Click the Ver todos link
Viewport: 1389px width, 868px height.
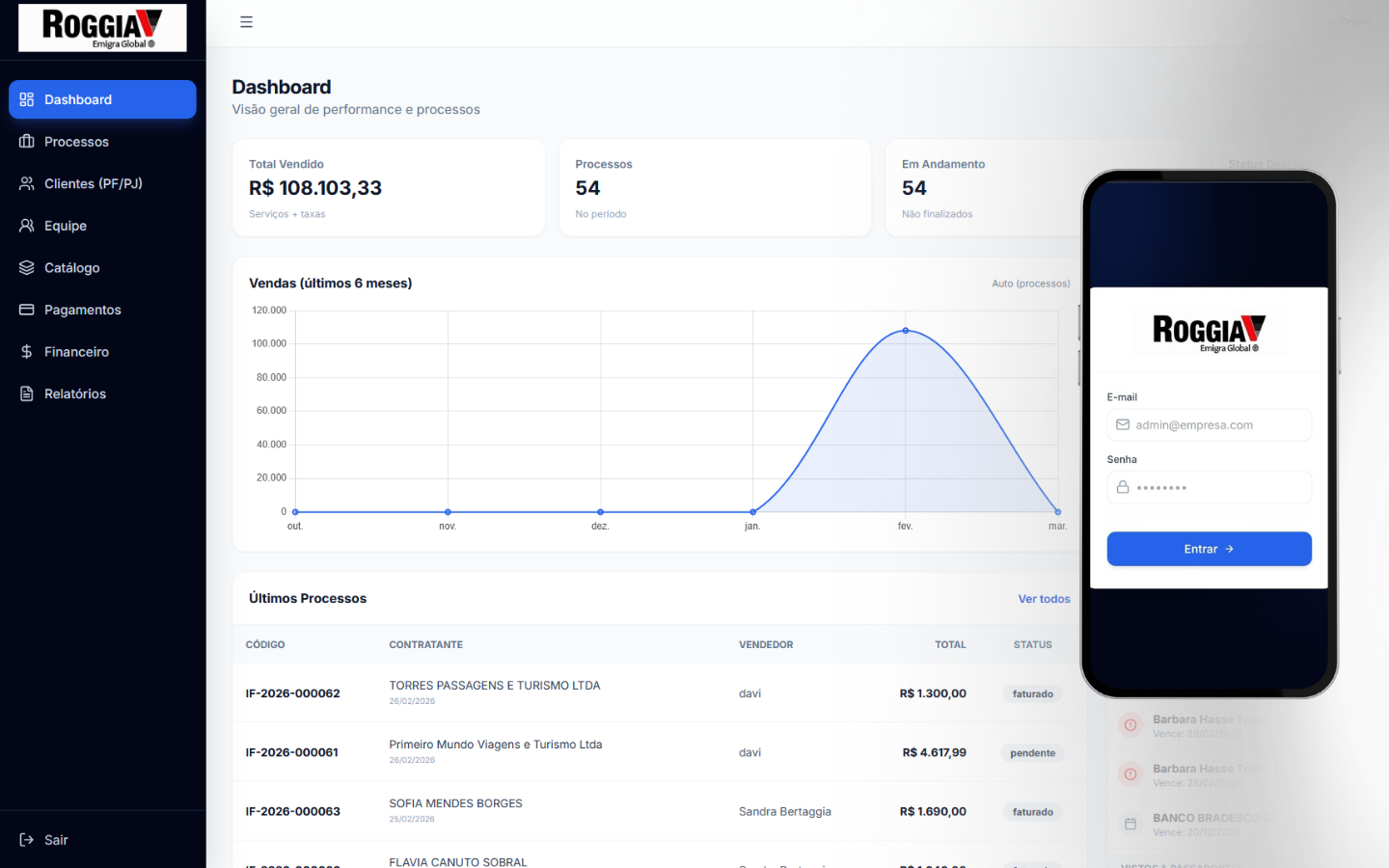[x=1044, y=599]
